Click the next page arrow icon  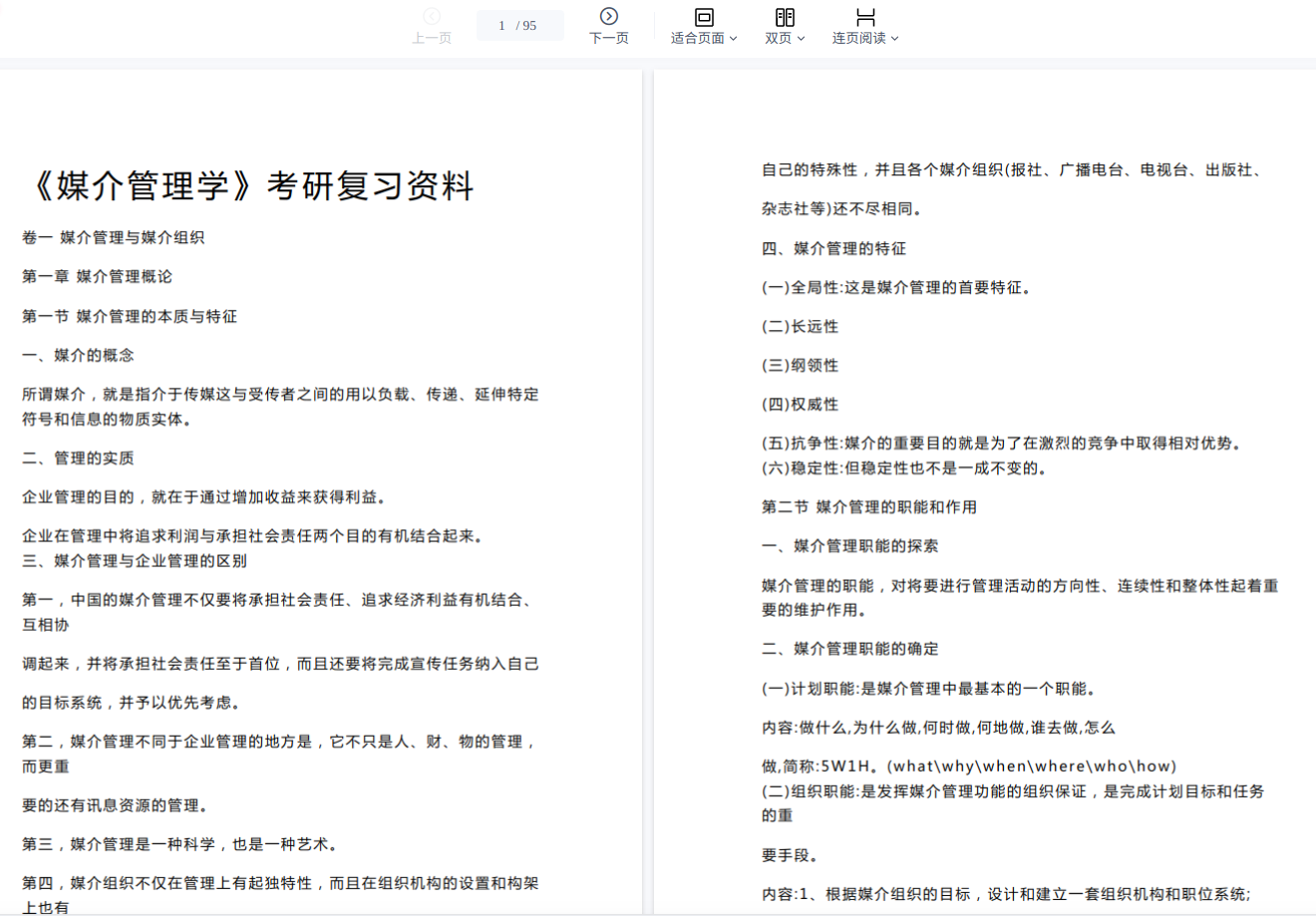[608, 16]
